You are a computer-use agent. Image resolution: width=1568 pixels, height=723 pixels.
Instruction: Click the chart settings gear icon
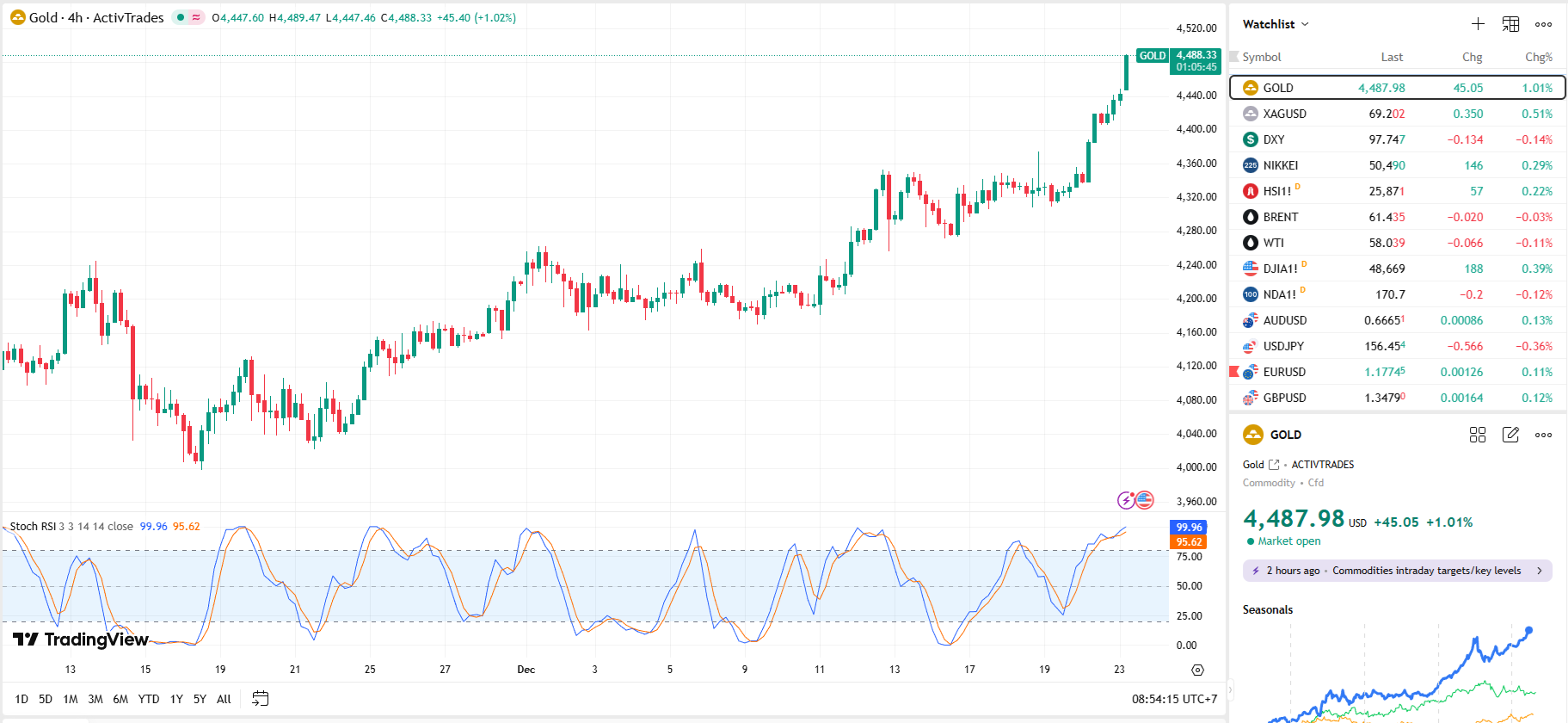[x=1197, y=670]
